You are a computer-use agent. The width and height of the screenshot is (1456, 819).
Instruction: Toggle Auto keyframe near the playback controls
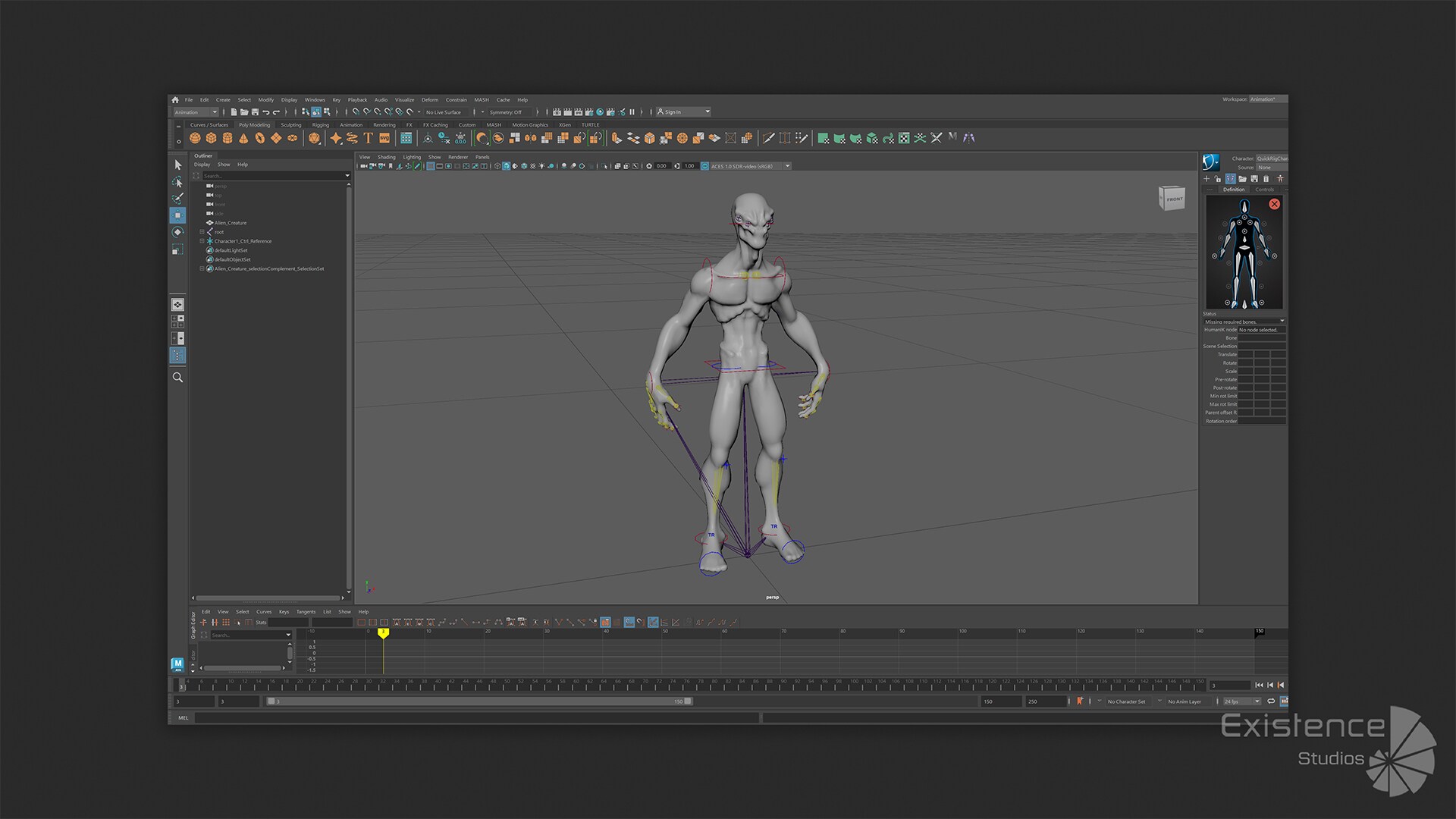1079,701
